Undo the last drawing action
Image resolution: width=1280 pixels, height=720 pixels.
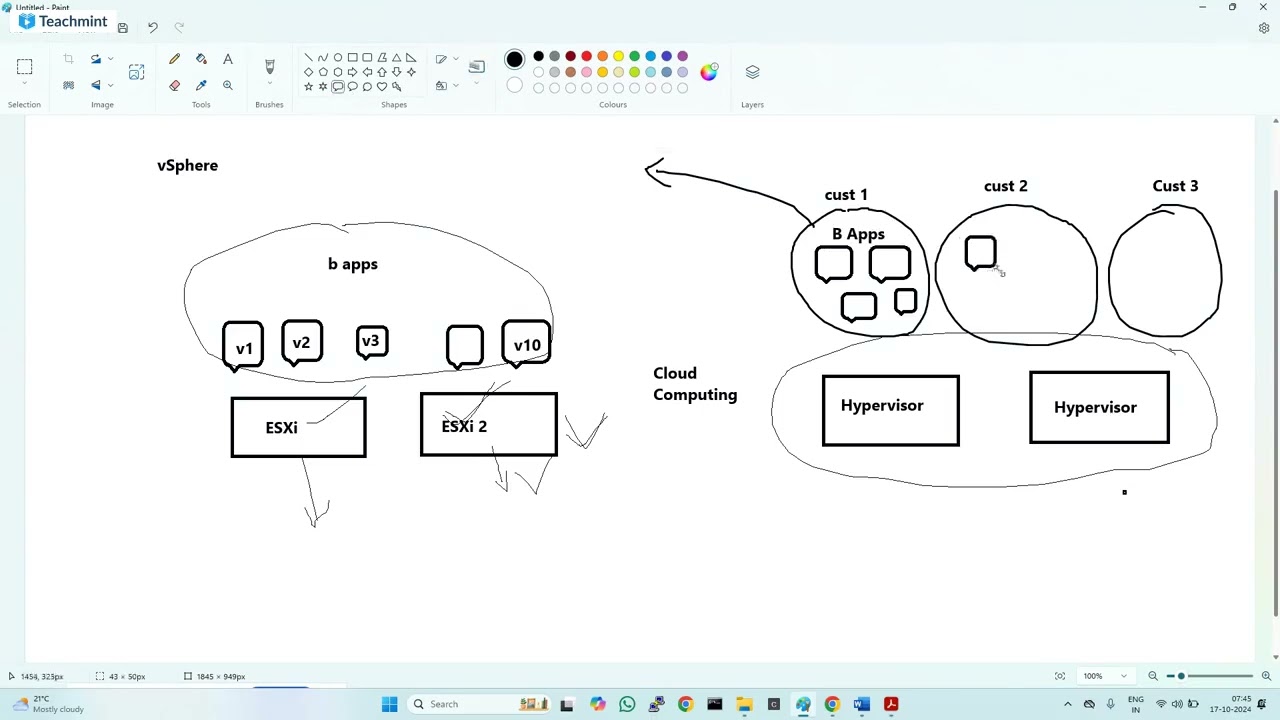pyautogui.click(x=152, y=27)
